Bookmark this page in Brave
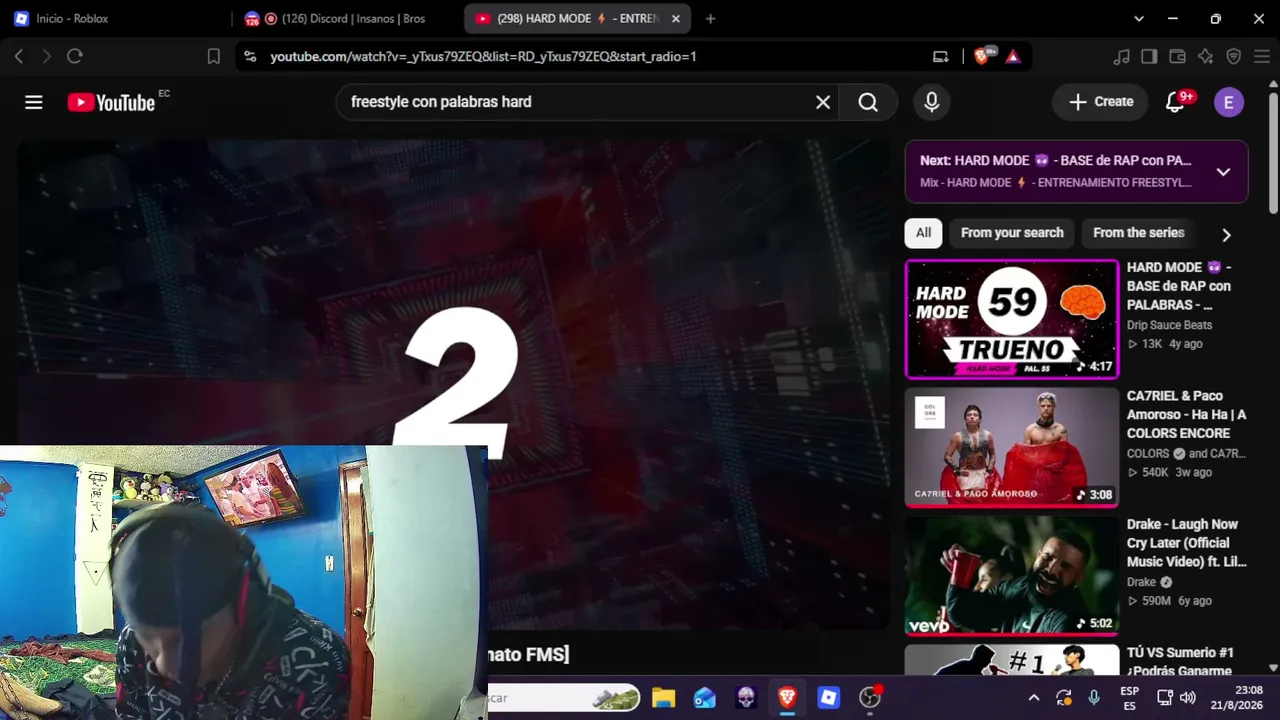 click(213, 57)
